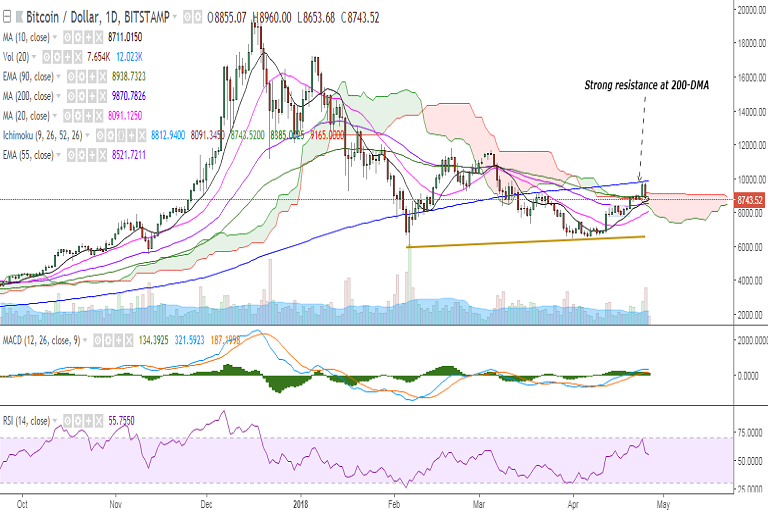Open settings gear for EMA (90, close)

coord(82,76)
